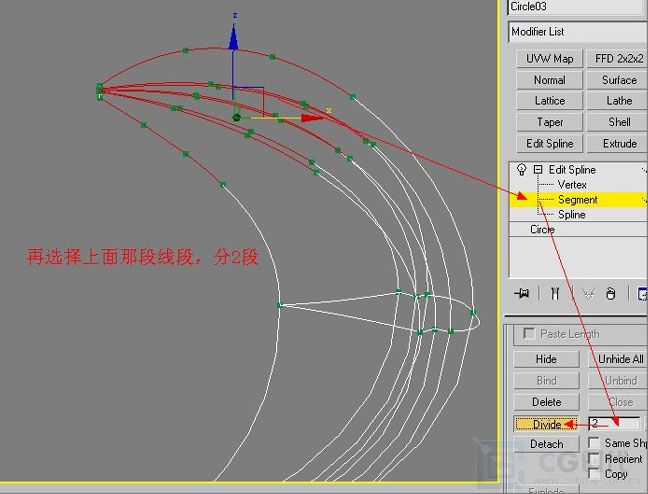Select Edit Spline in the modifier stack
The height and width of the screenshot is (494, 648).
coord(572,170)
